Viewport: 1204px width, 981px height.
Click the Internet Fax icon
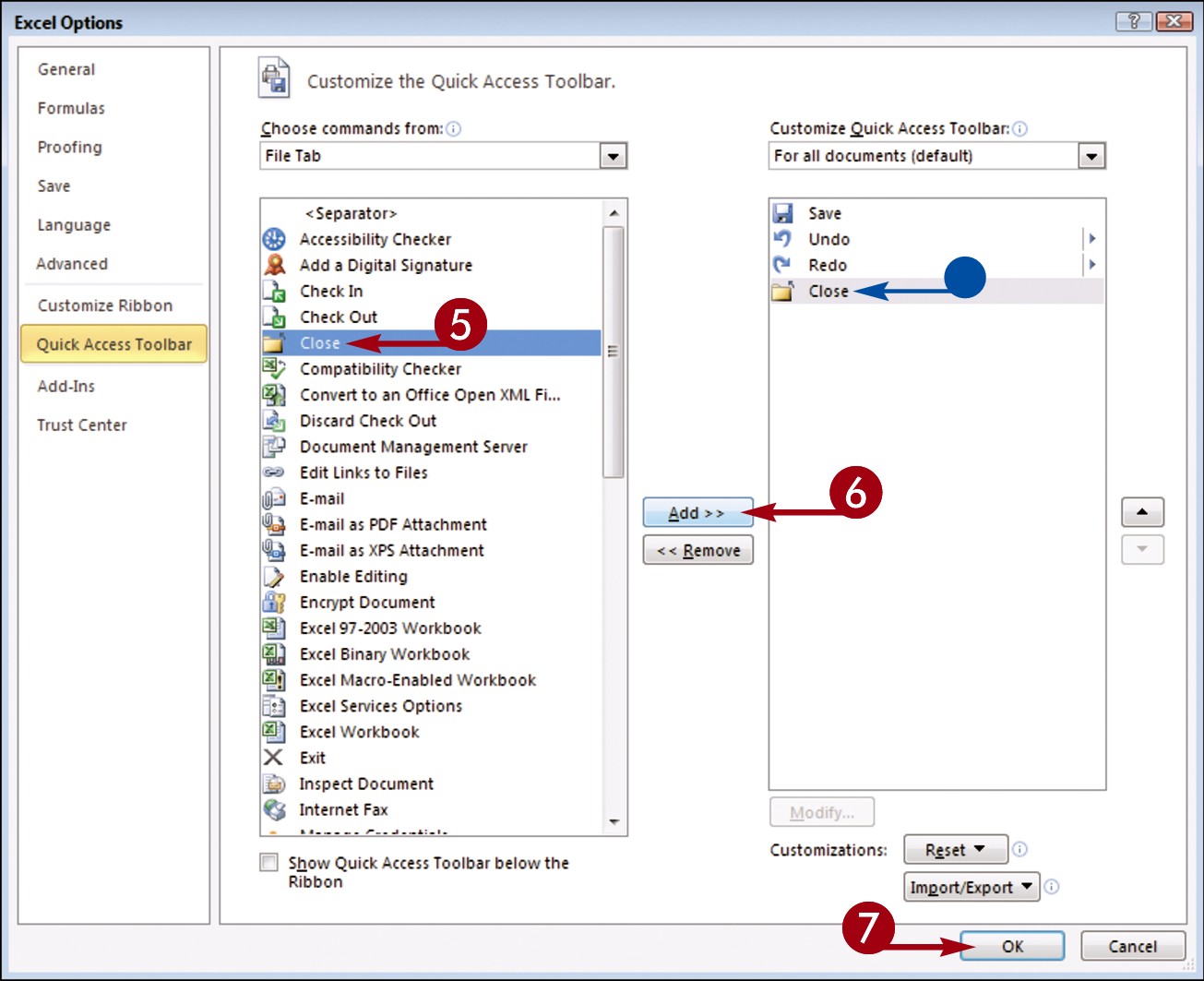(274, 809)
